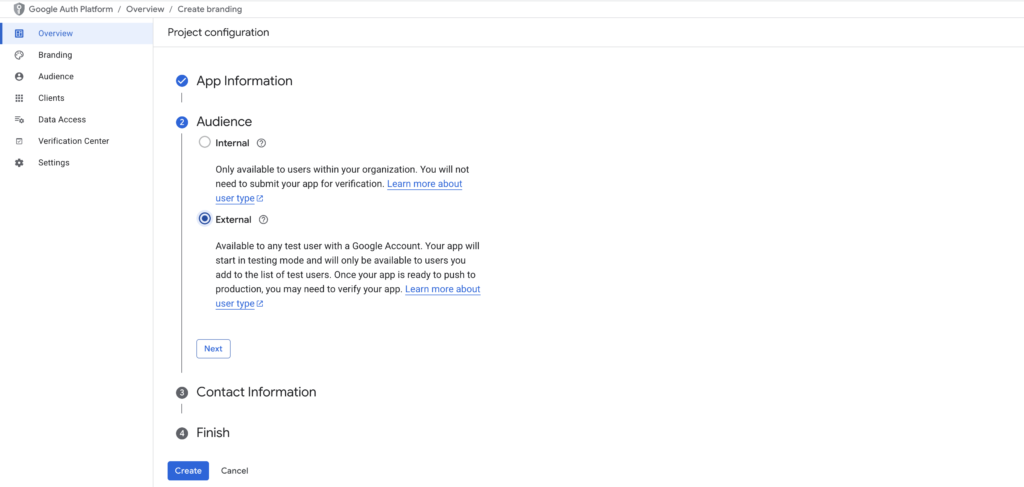Expand the Contact Information step

(256, 392)
